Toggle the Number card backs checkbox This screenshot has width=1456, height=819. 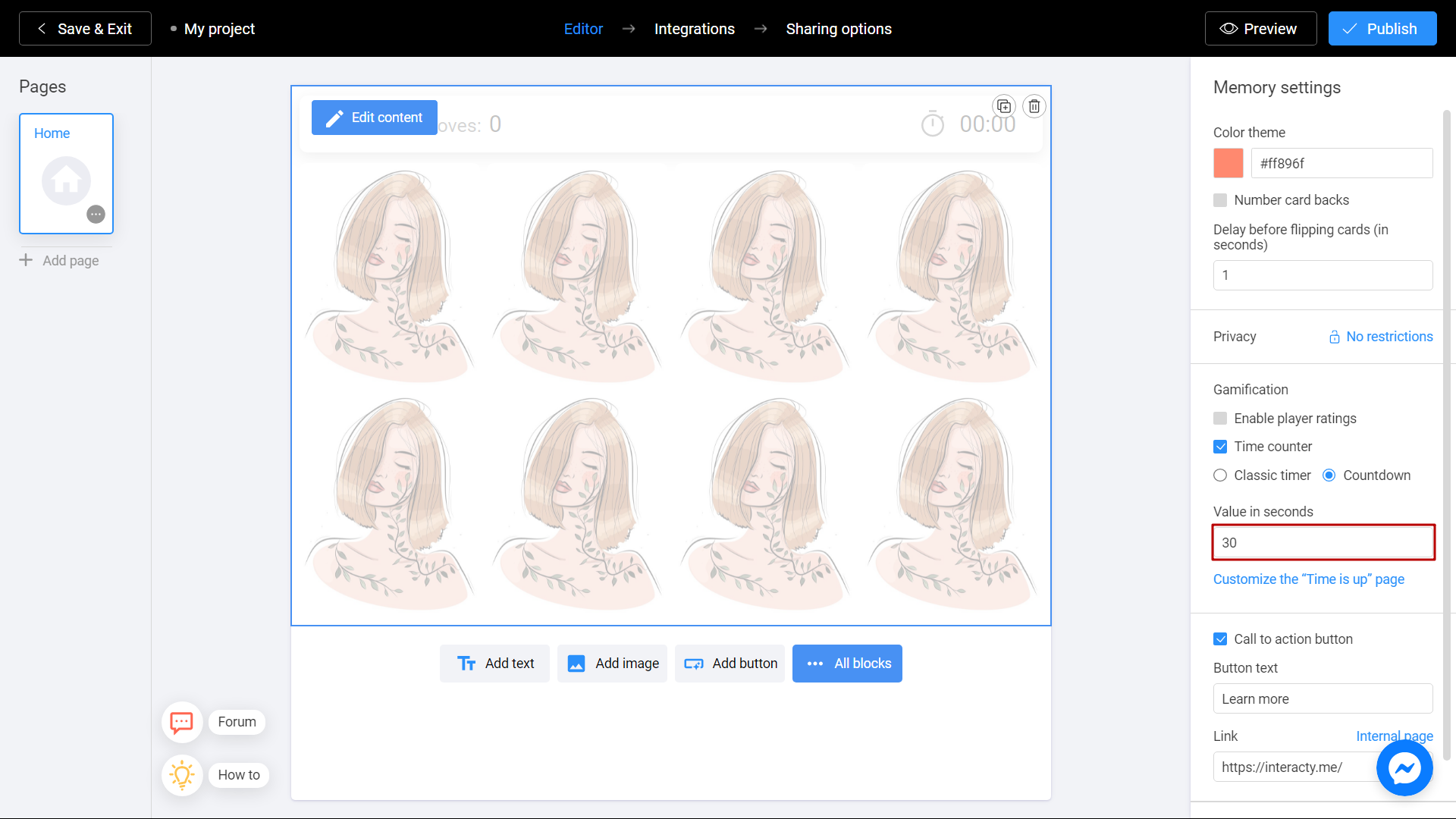coord(1220,199)
